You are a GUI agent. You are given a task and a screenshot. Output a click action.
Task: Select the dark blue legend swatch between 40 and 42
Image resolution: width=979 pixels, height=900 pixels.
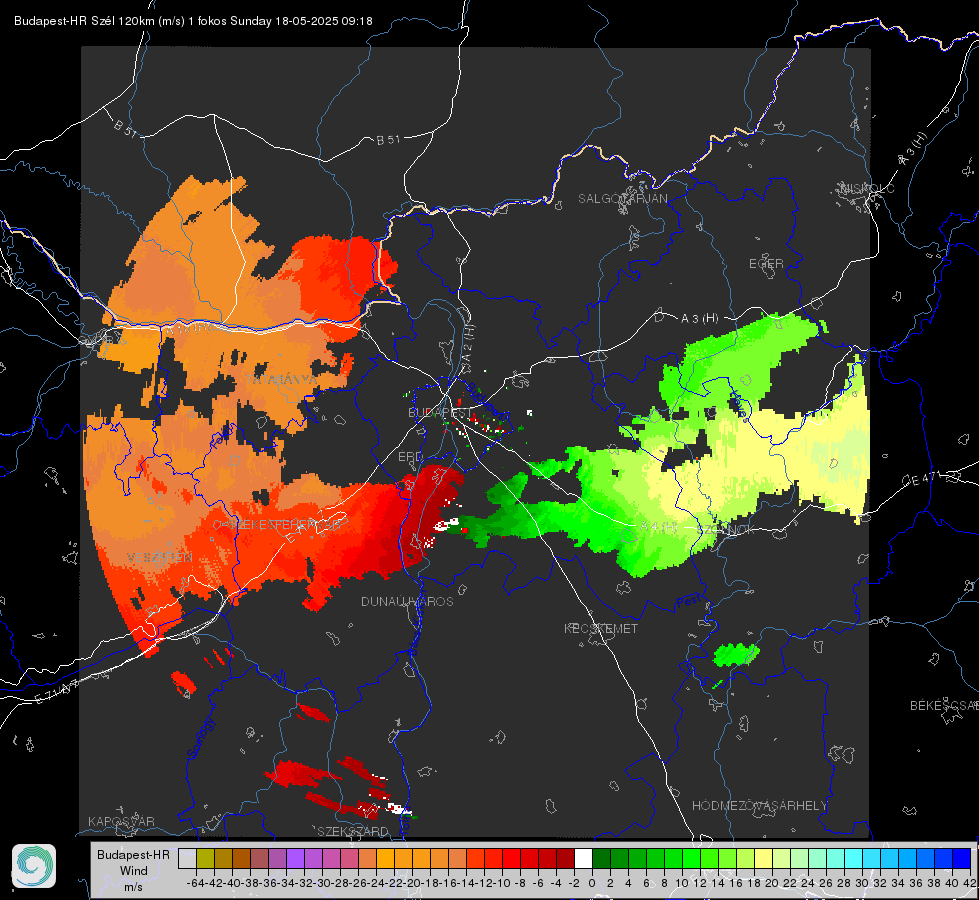pyautogui.click(x=962, y=858)
